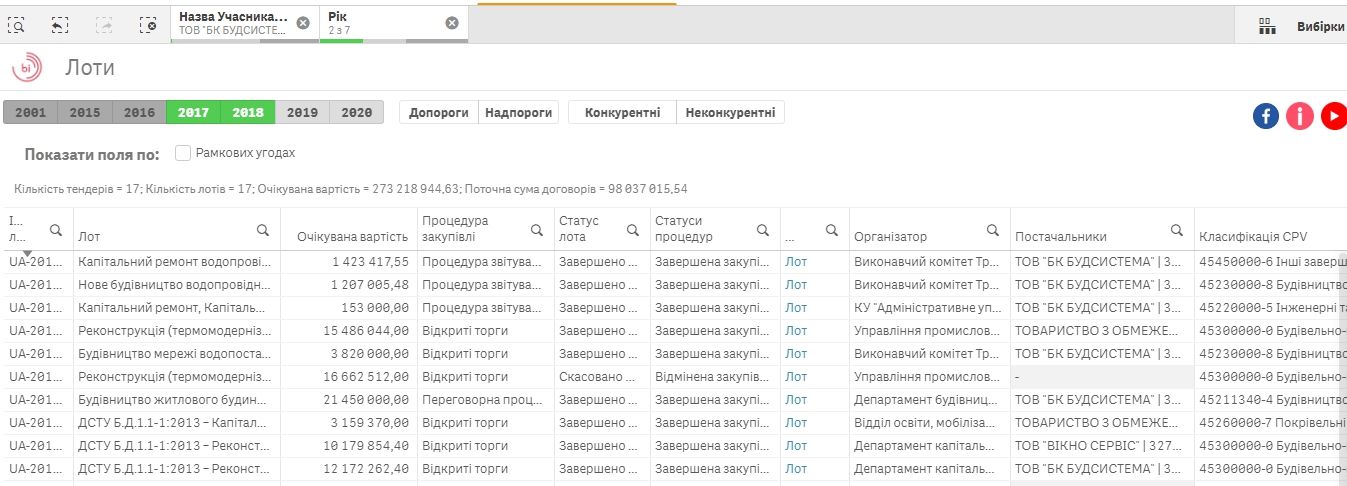Select '45220000-5 Інженерні' CPV cell

point(1270,308)
